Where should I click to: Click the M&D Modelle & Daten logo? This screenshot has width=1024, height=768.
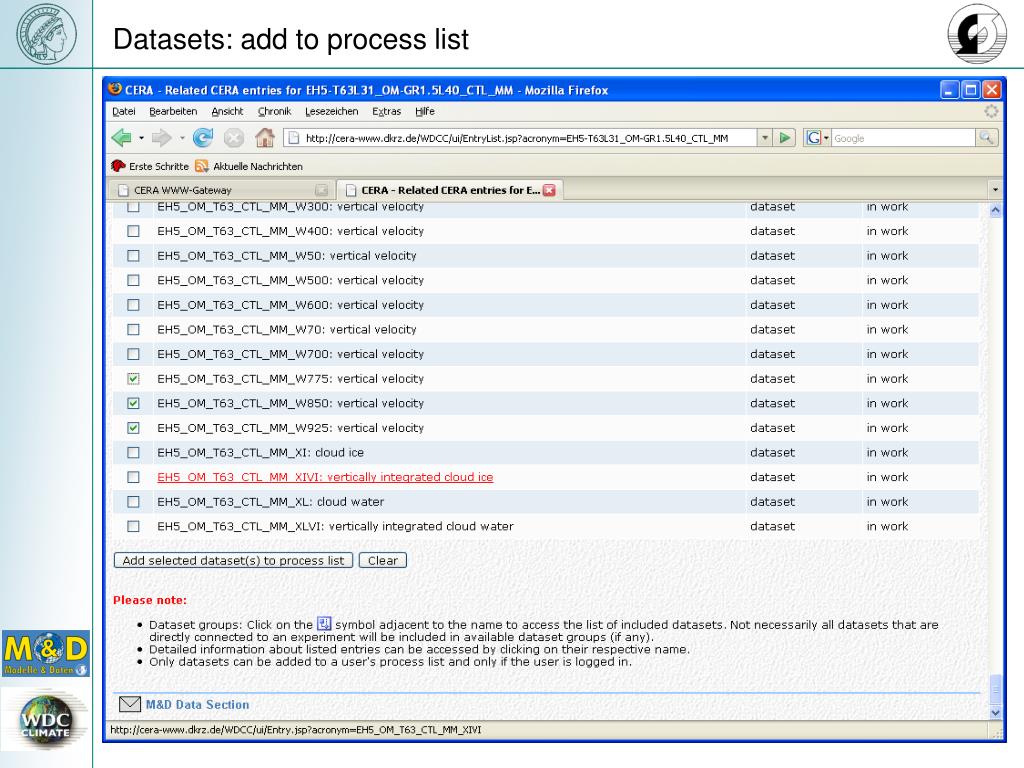coord(46,653)
